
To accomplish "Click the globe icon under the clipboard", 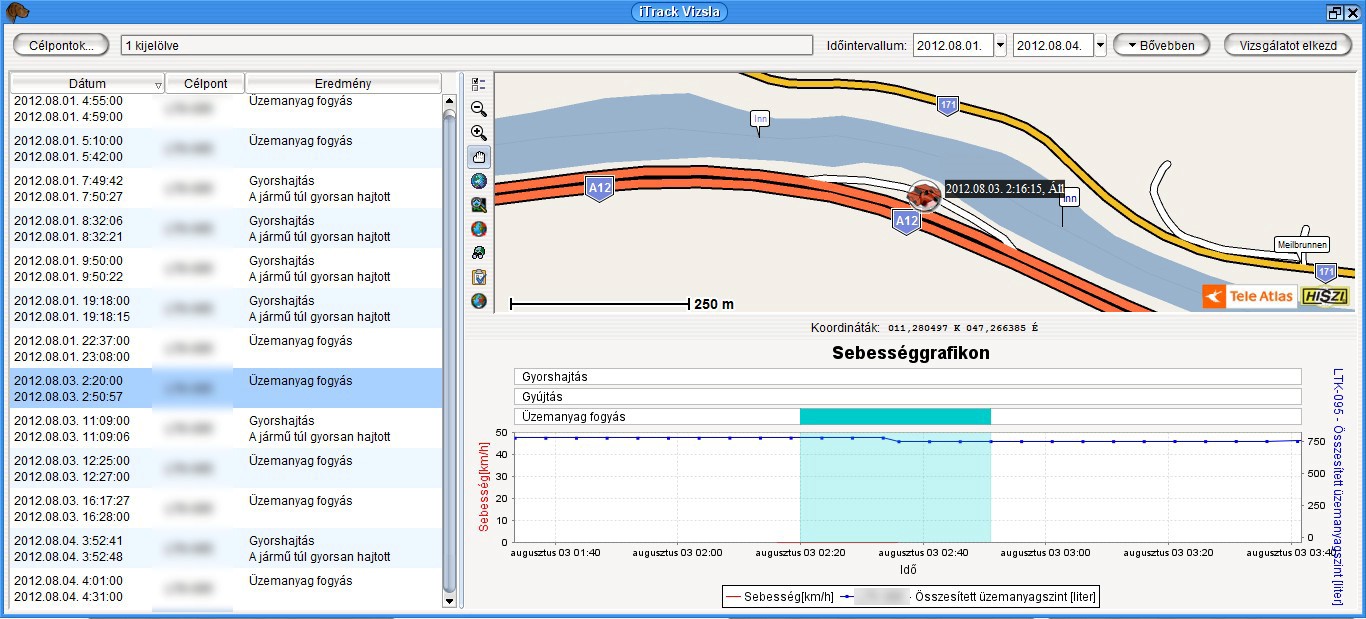I will point(479,301).
